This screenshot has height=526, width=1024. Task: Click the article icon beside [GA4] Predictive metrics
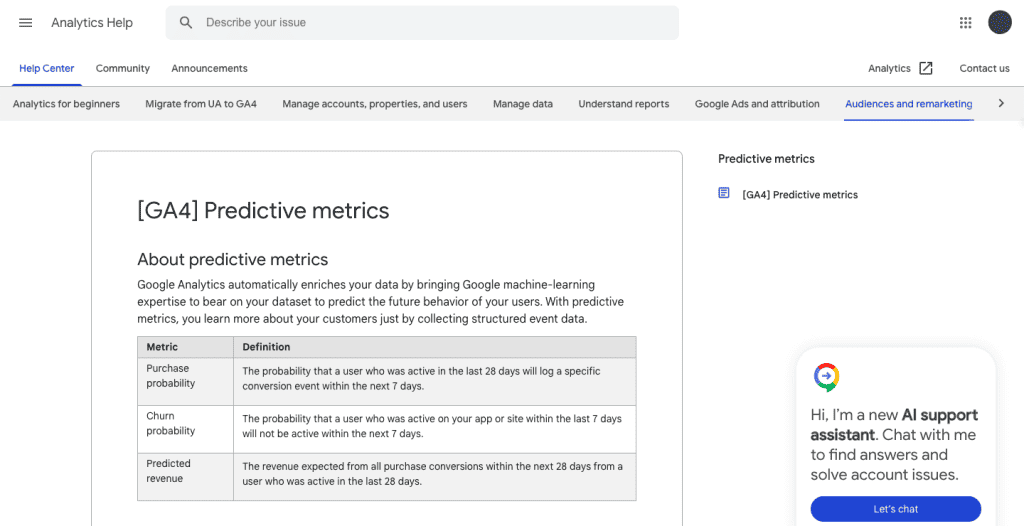coord(724,193)
